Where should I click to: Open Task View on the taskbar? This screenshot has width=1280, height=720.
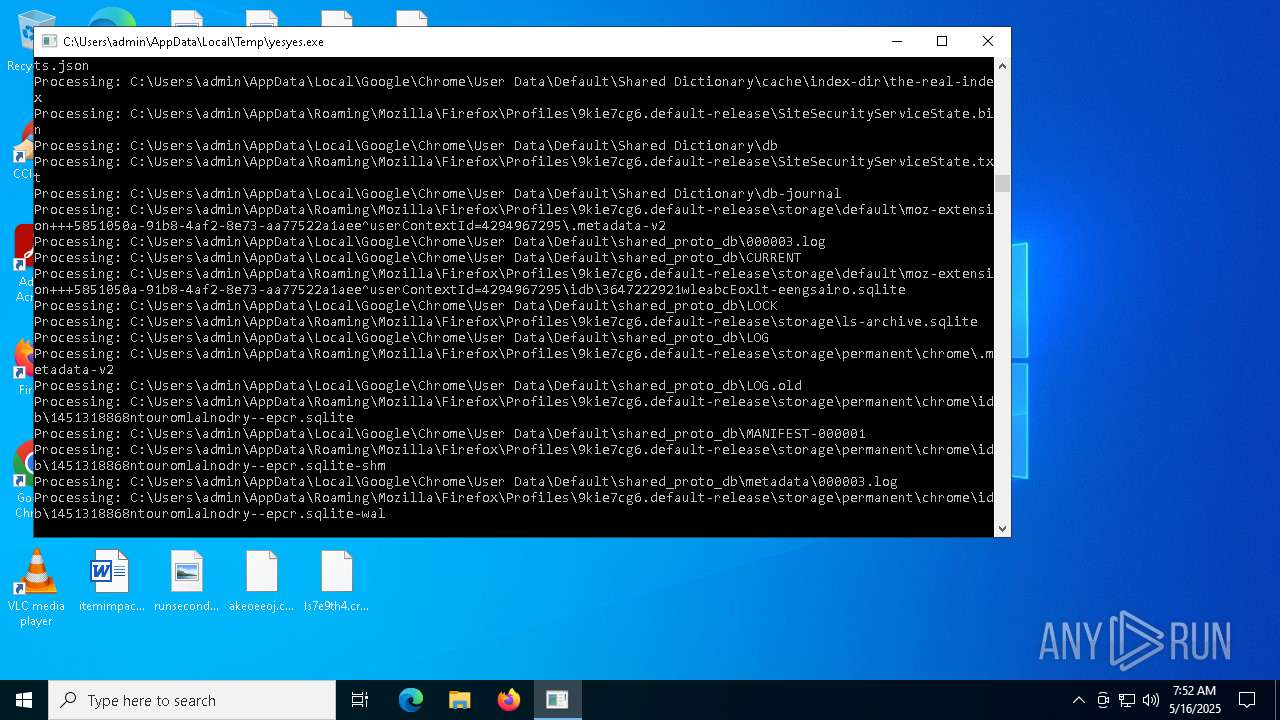360,700
